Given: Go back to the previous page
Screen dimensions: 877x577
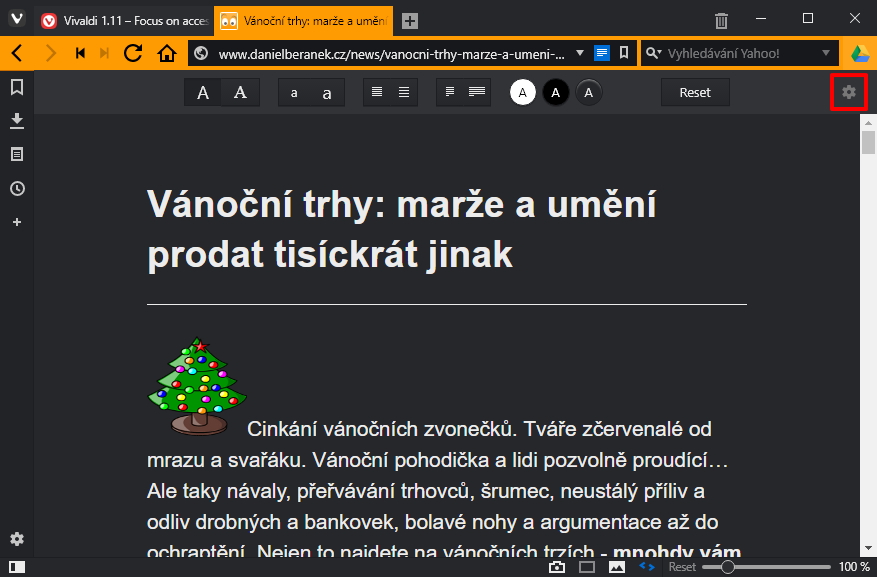Looking at the screenshot, I should pyautogui.click(x=17, y=53).
